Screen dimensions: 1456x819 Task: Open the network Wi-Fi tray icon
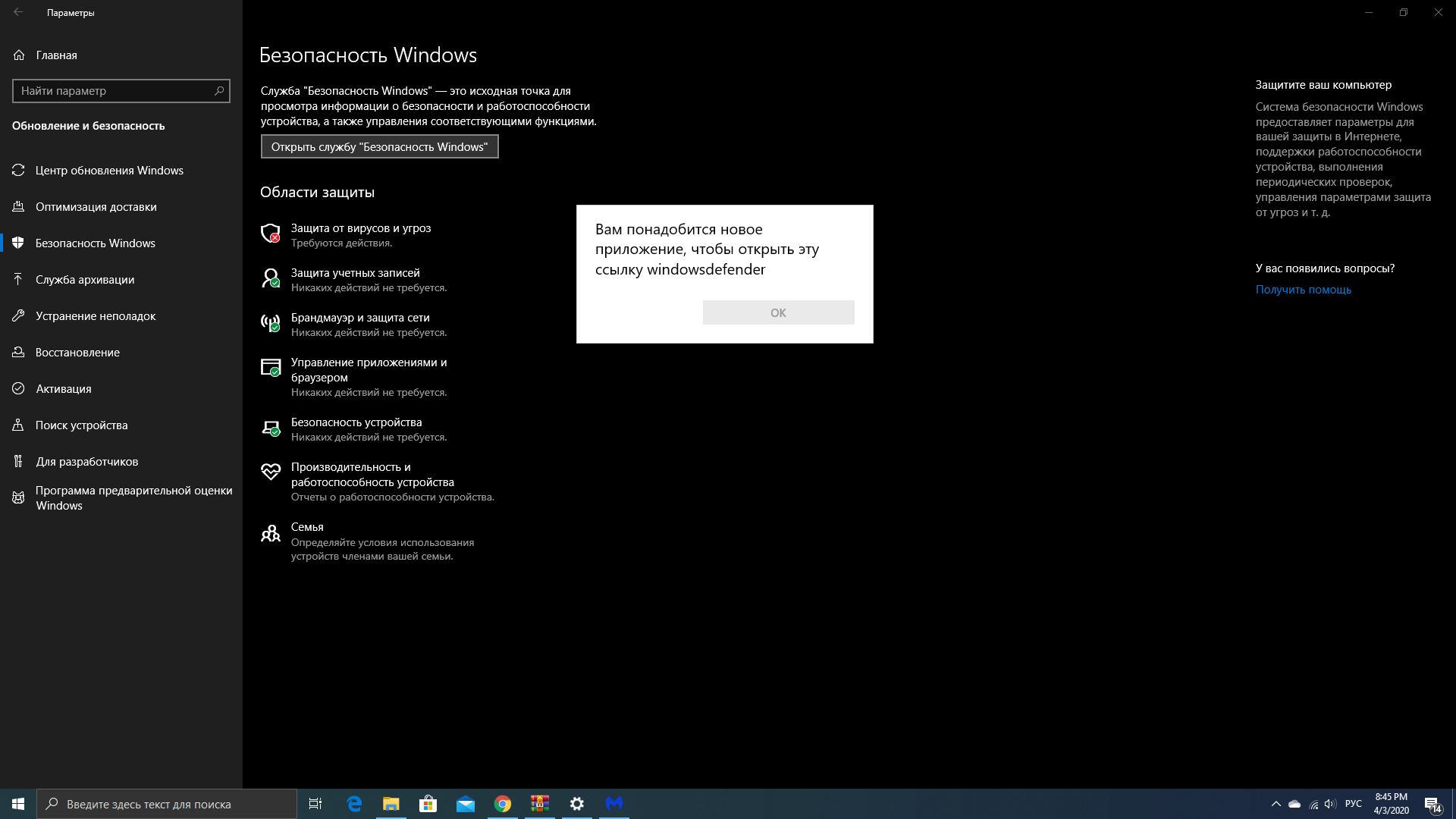coord(1313,804)
